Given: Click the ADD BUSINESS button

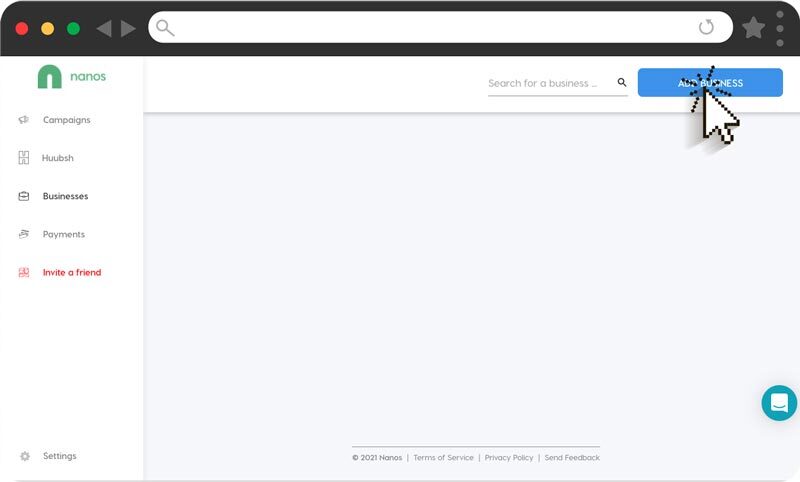Looking at the screenshot, I should tap(710, 83).
